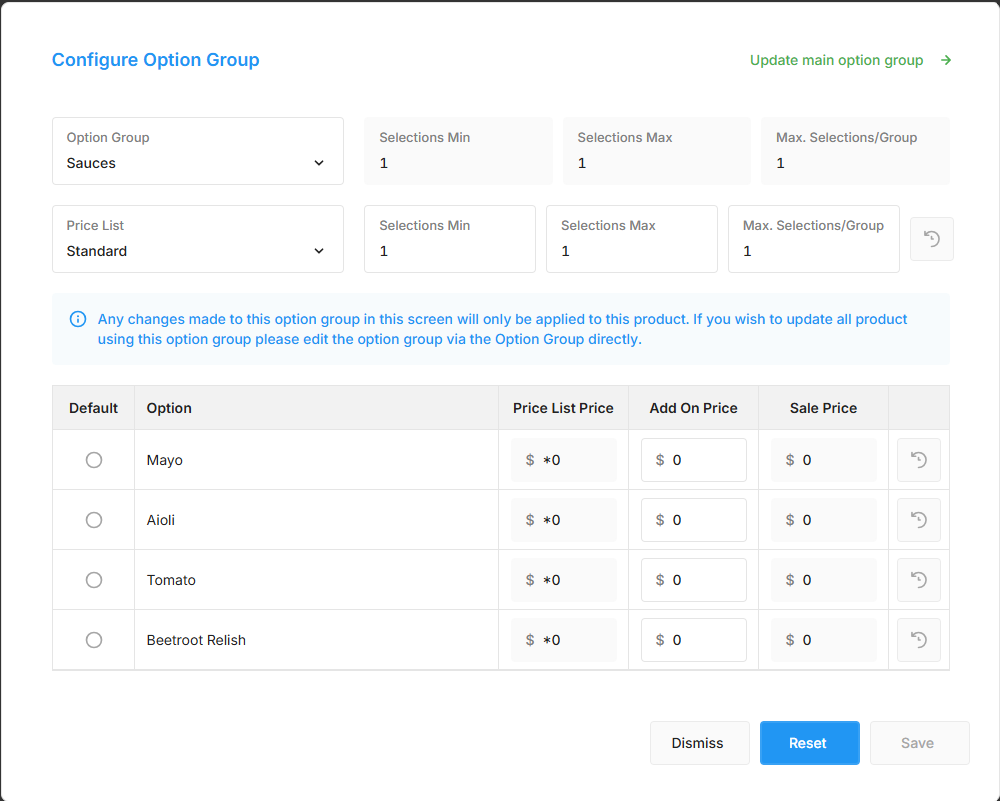This screenshot has width=1000, height=801.
Task: Click the Beetroot Relish option name
Action: [x=196, y=640]
